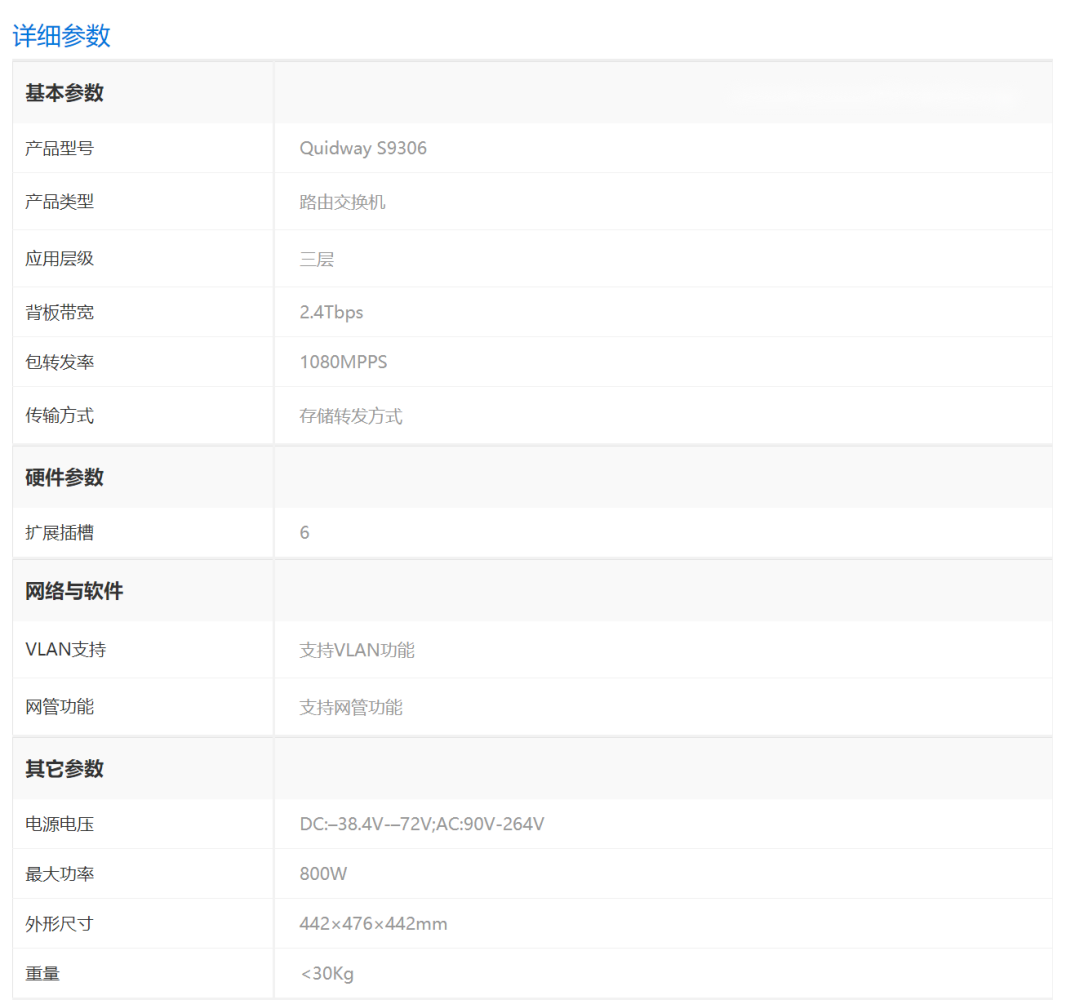Screen dimensions: 1075x1000
Task: Click the 扩展插槽 row label
Action: 59,533
